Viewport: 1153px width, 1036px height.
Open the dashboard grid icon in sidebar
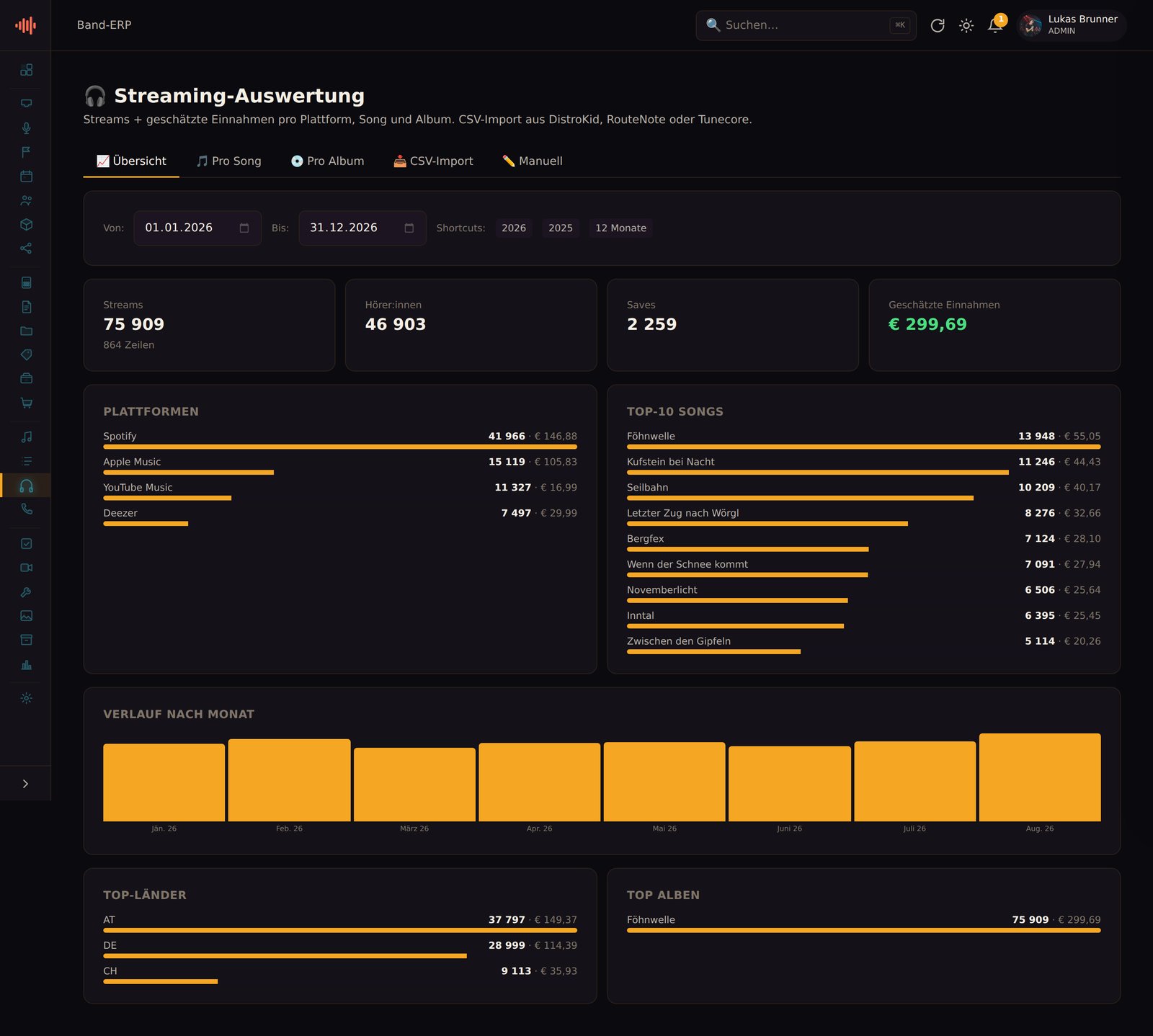coord(26,70)
